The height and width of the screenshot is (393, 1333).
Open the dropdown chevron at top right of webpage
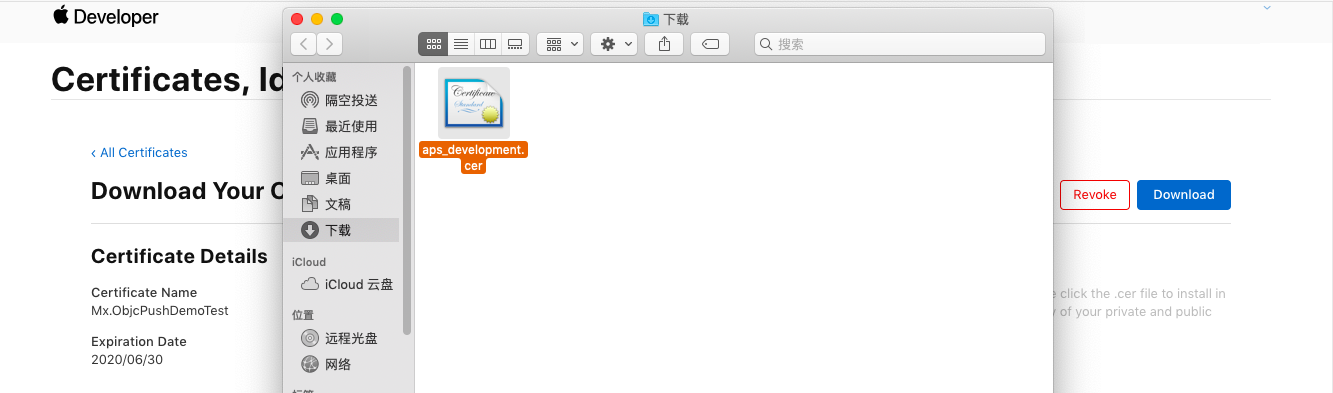coord(1267,8)
